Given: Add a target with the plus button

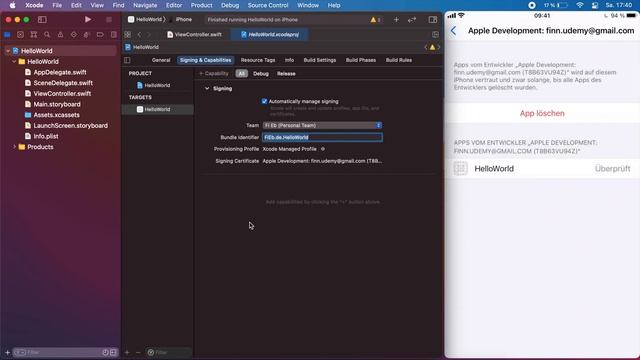Looking at the screenshot, I should (127, 352).
